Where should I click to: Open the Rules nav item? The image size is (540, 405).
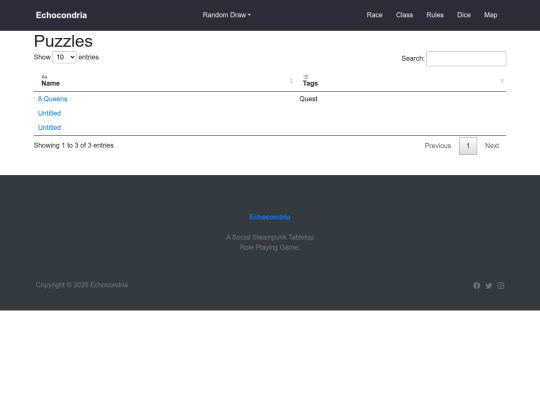coord(435,15)
